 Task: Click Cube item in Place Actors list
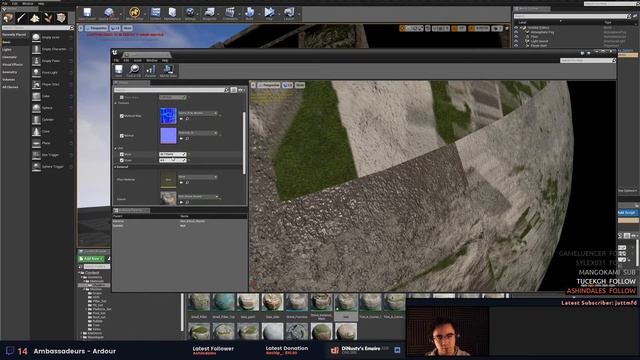point(52,96)
